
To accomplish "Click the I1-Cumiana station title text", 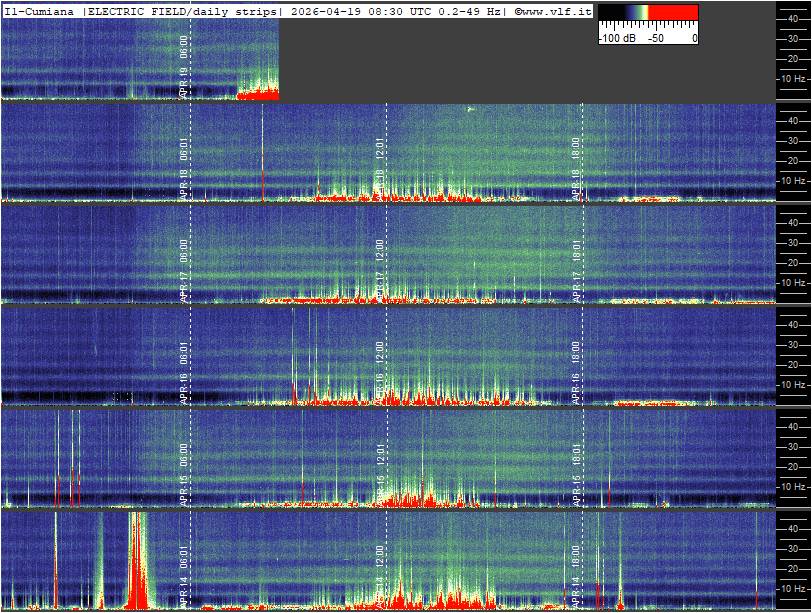I will pyautogui.click(x=40, y=11).
